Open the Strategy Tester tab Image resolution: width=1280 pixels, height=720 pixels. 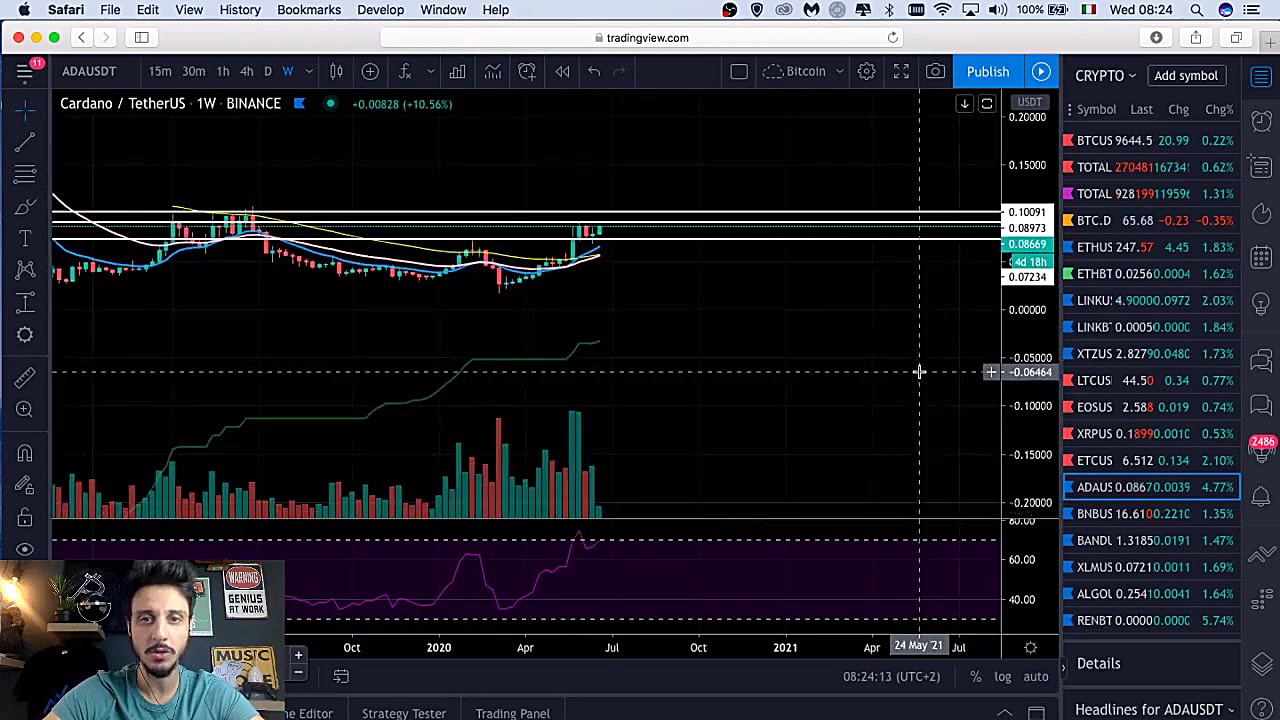click(x=404, y=713)
